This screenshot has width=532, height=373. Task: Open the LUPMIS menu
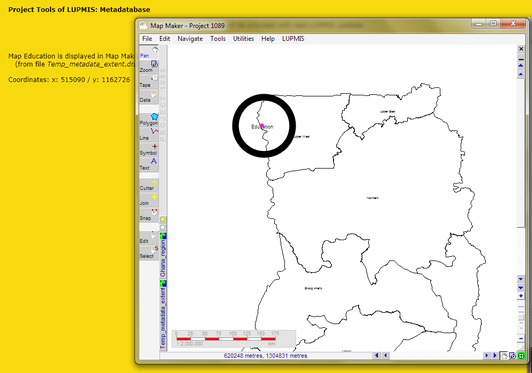coord(293,39)
